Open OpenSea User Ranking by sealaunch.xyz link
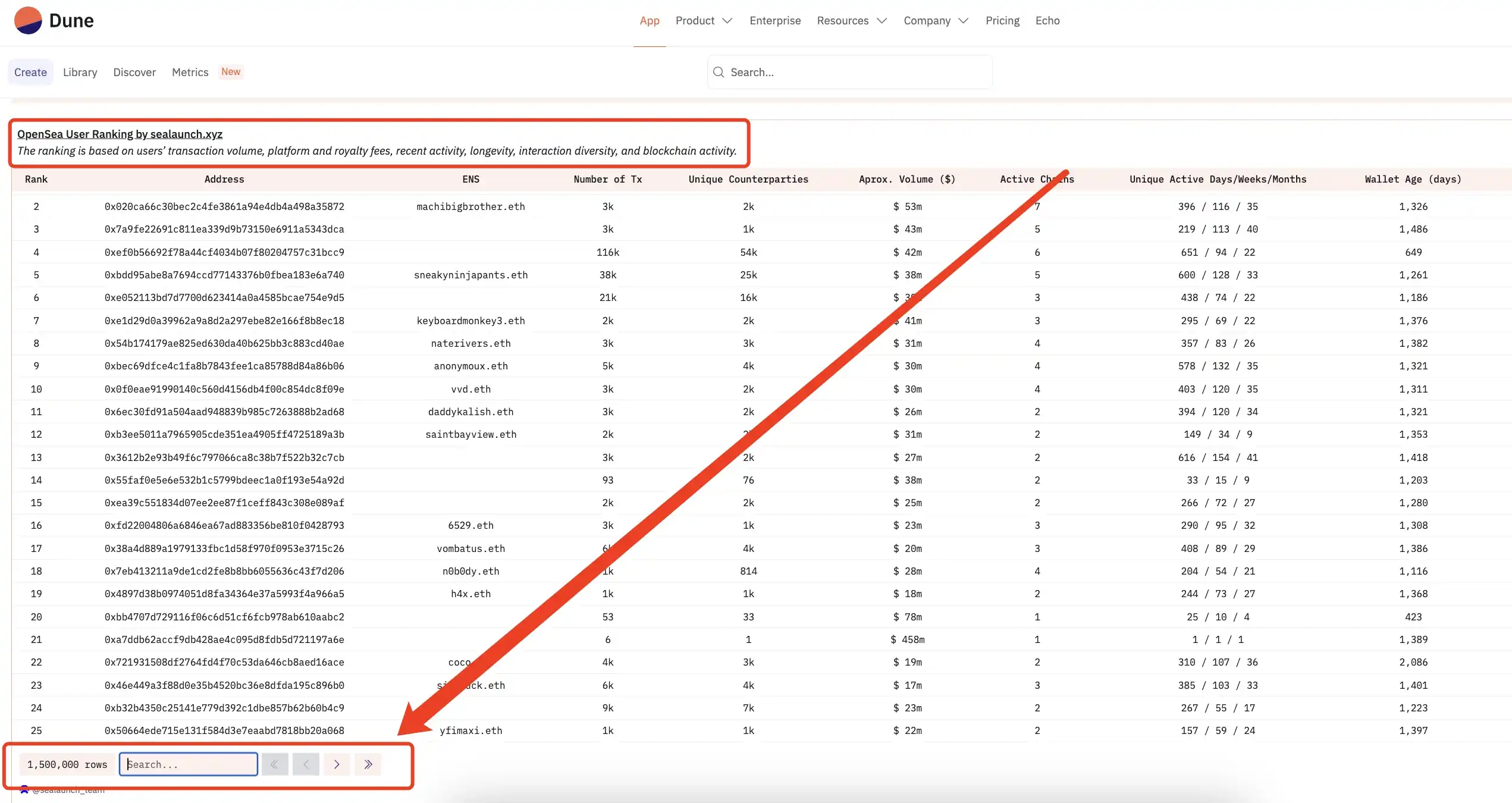The height and width of the screenshot is (803, 1512). point(120,134)
